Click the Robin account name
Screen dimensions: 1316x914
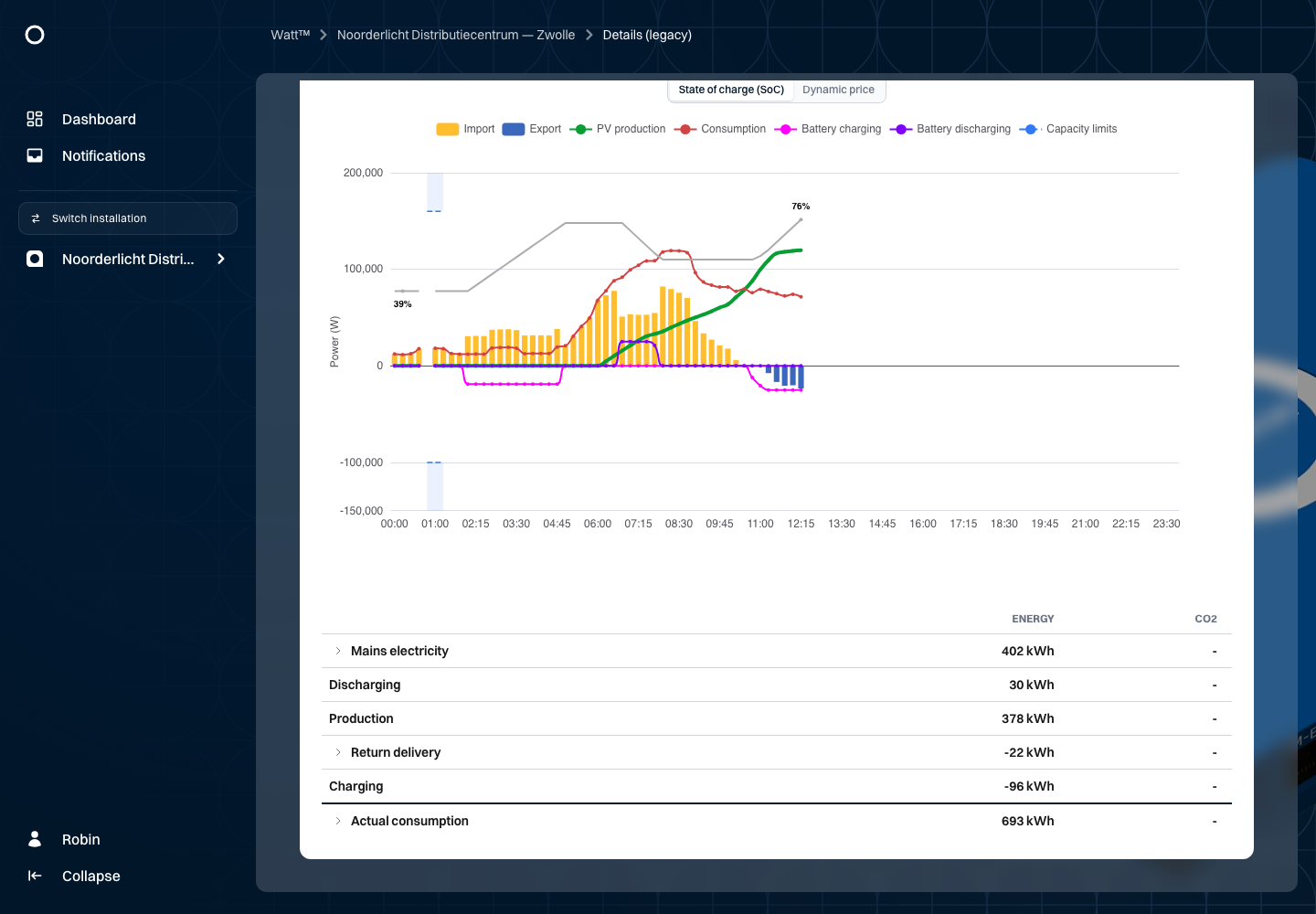tap(81, 839)
